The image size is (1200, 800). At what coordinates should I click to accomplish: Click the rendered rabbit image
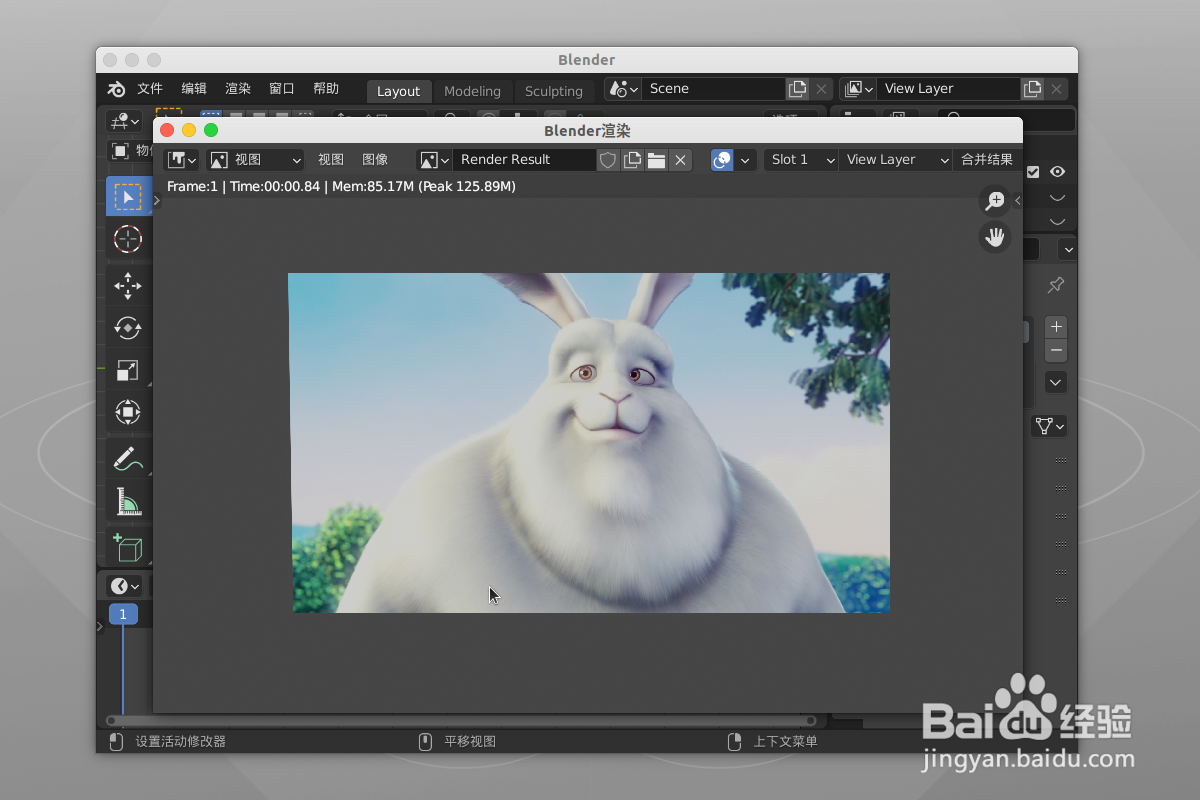(590, 443)
